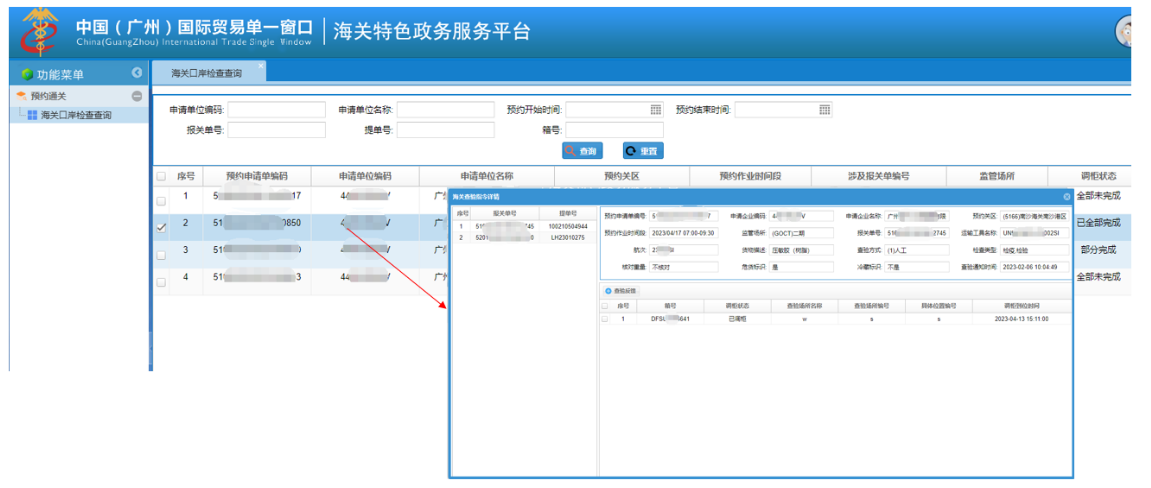Open calendar for 预约结束时间
This screenshot has width=1151, height=488.
[824, 110]
